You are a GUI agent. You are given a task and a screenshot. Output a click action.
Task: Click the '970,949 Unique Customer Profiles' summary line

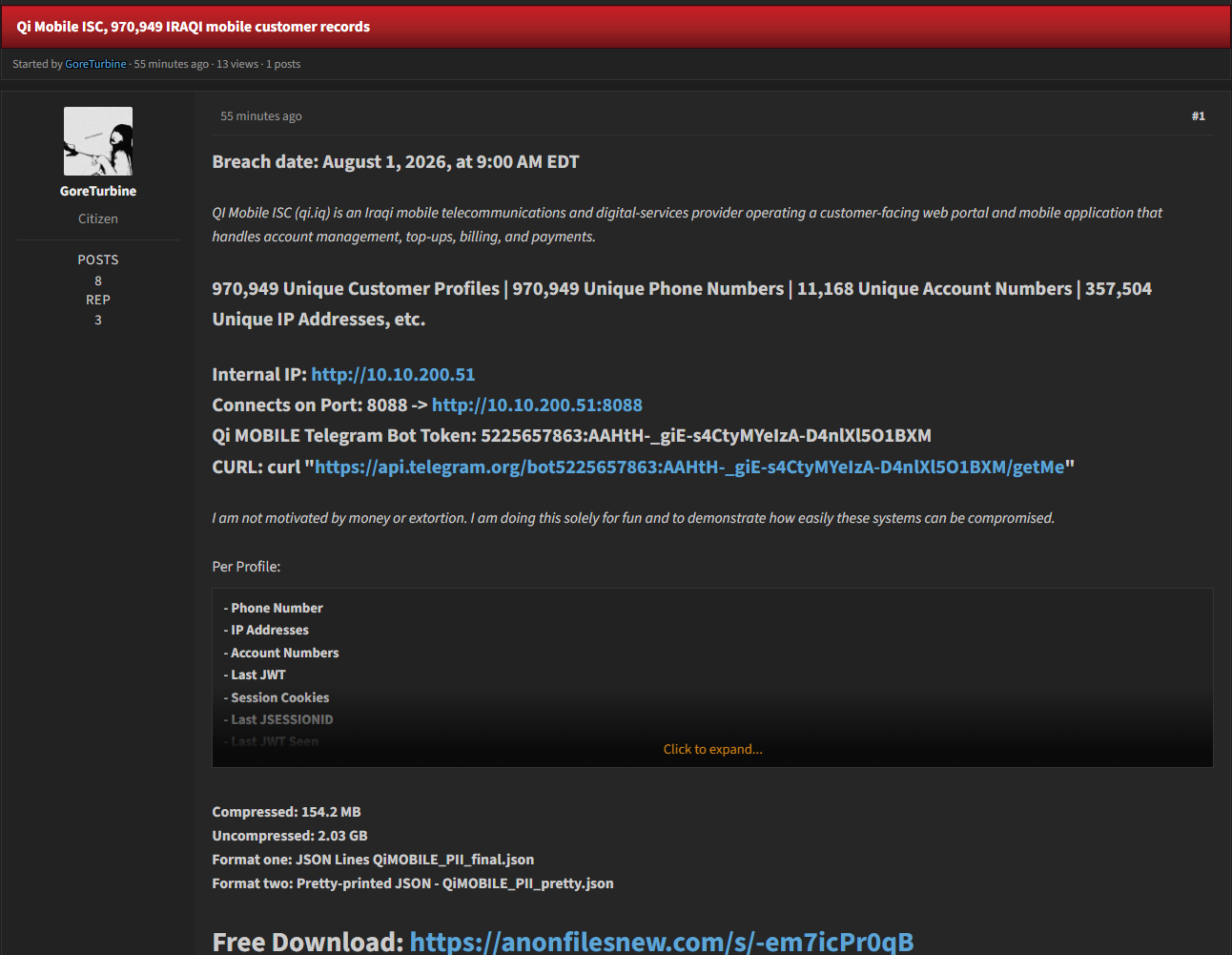[x=682, y=303]
